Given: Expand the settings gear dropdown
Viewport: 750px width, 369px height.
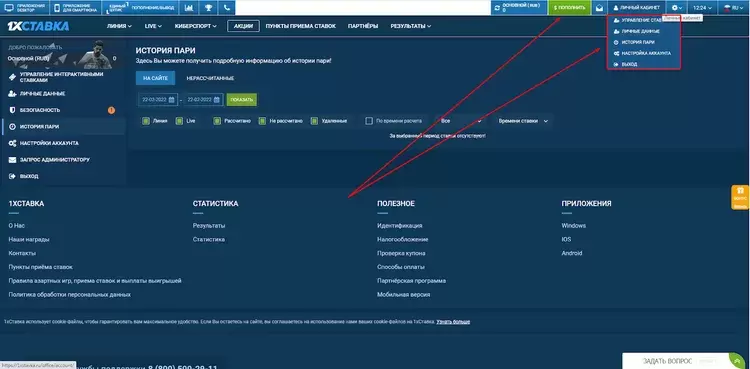Looking at the screenshot, I should point(677,8).
